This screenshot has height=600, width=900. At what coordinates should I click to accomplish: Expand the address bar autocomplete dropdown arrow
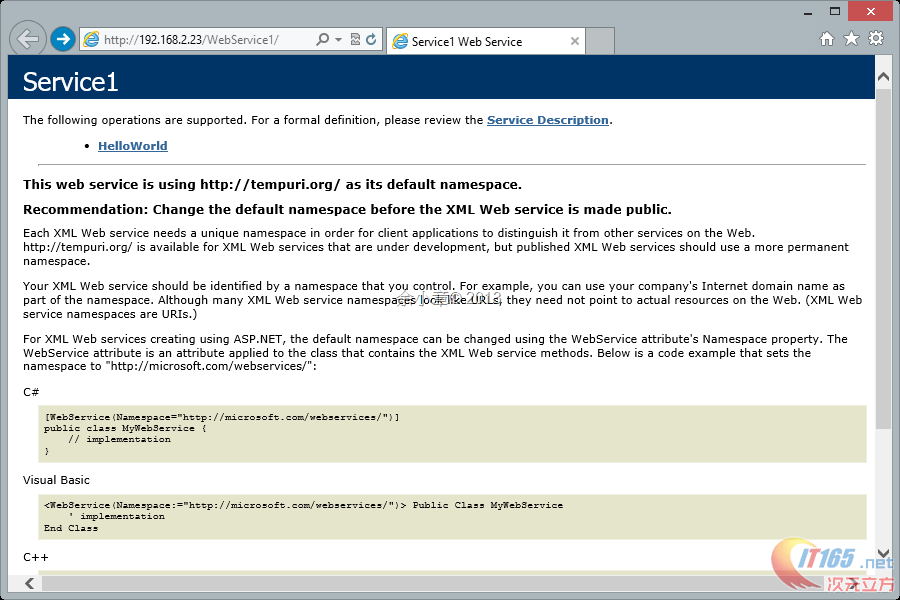click(338, 39)
